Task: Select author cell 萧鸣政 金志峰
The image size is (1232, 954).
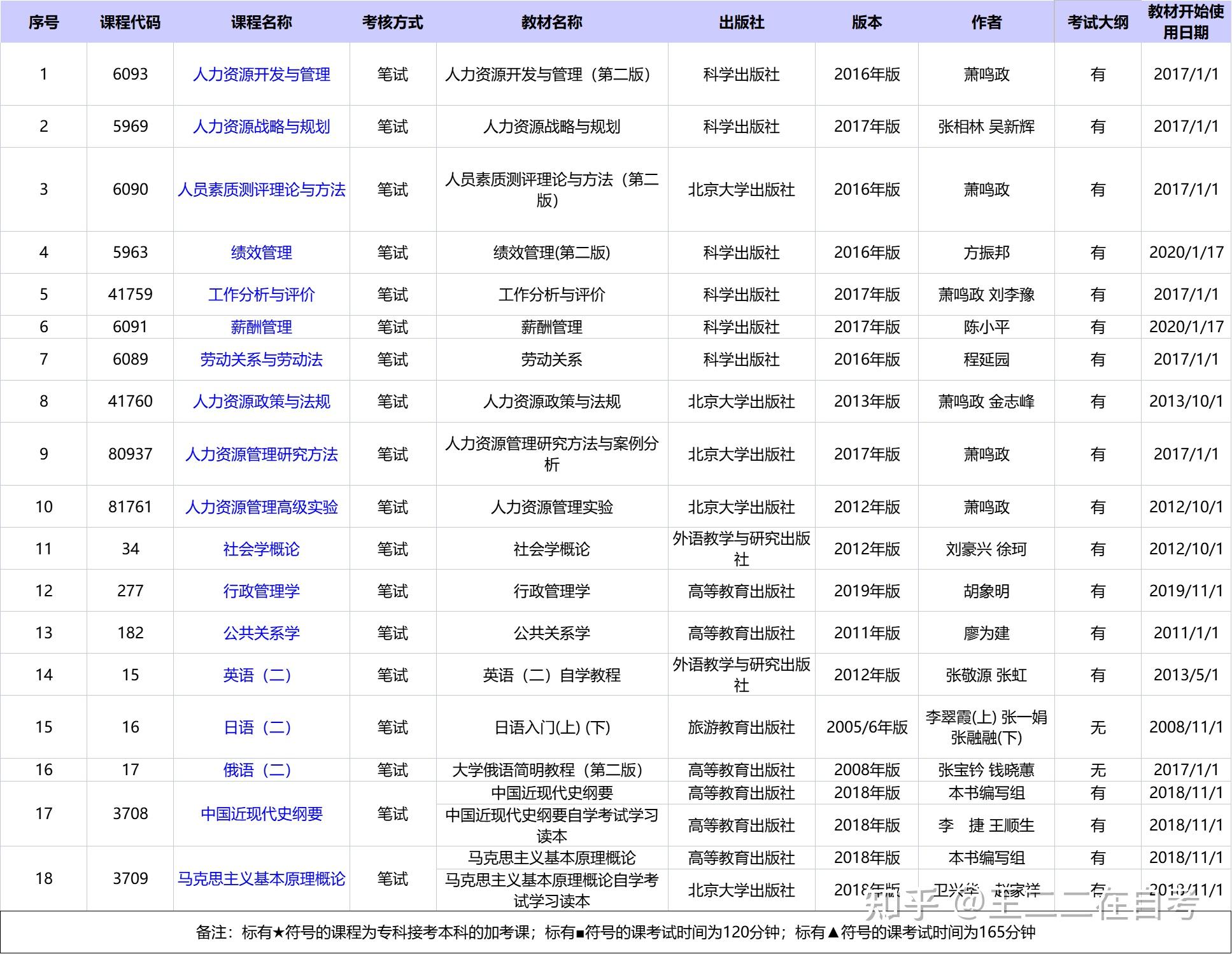Action: [986, 402]
